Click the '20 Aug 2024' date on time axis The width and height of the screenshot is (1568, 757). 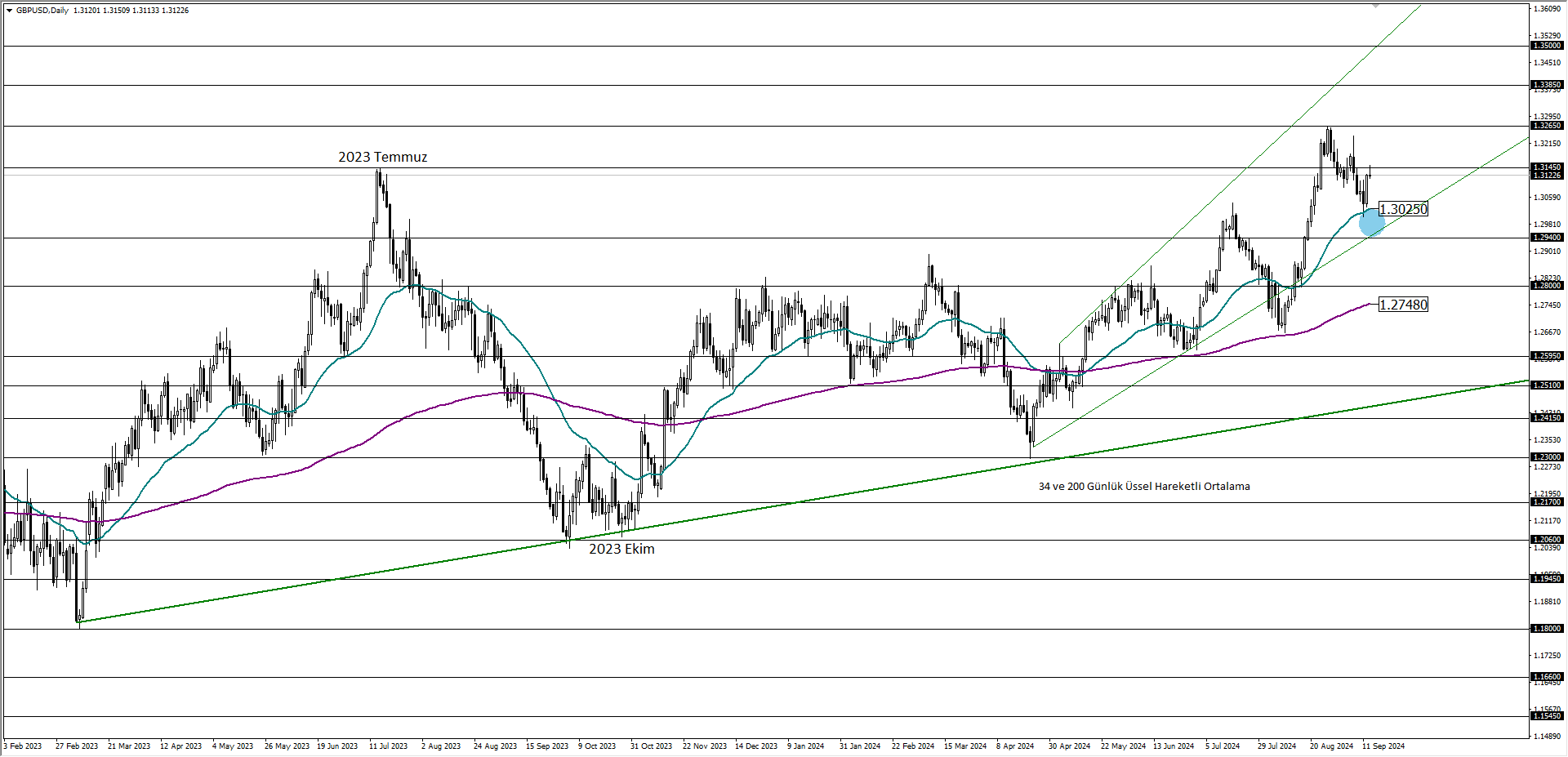pyautogui.click(x=1331, y=746)
